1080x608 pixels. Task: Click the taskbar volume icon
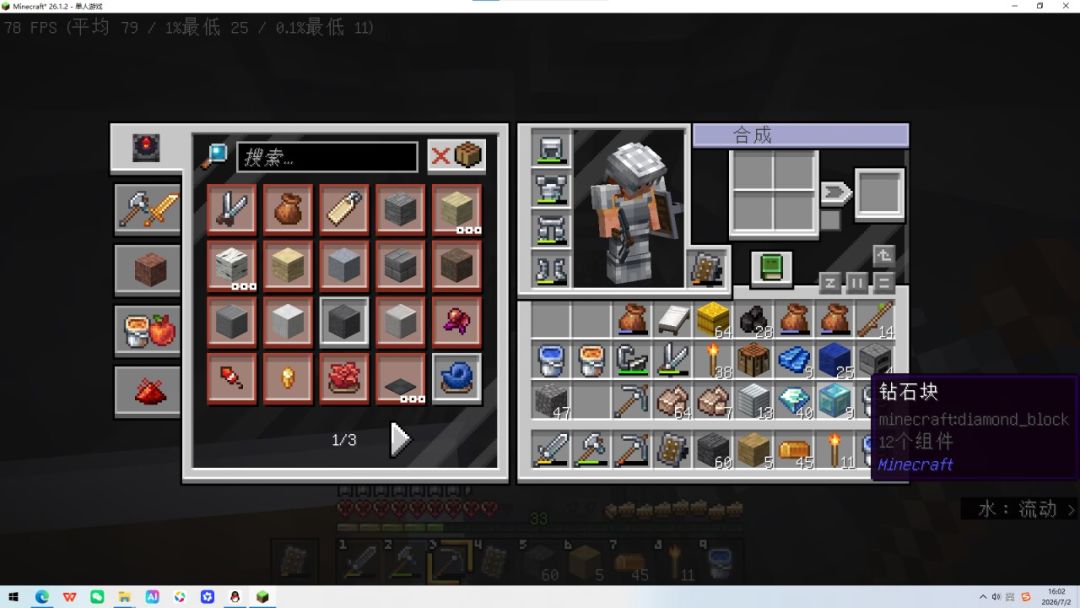[996, 597]
